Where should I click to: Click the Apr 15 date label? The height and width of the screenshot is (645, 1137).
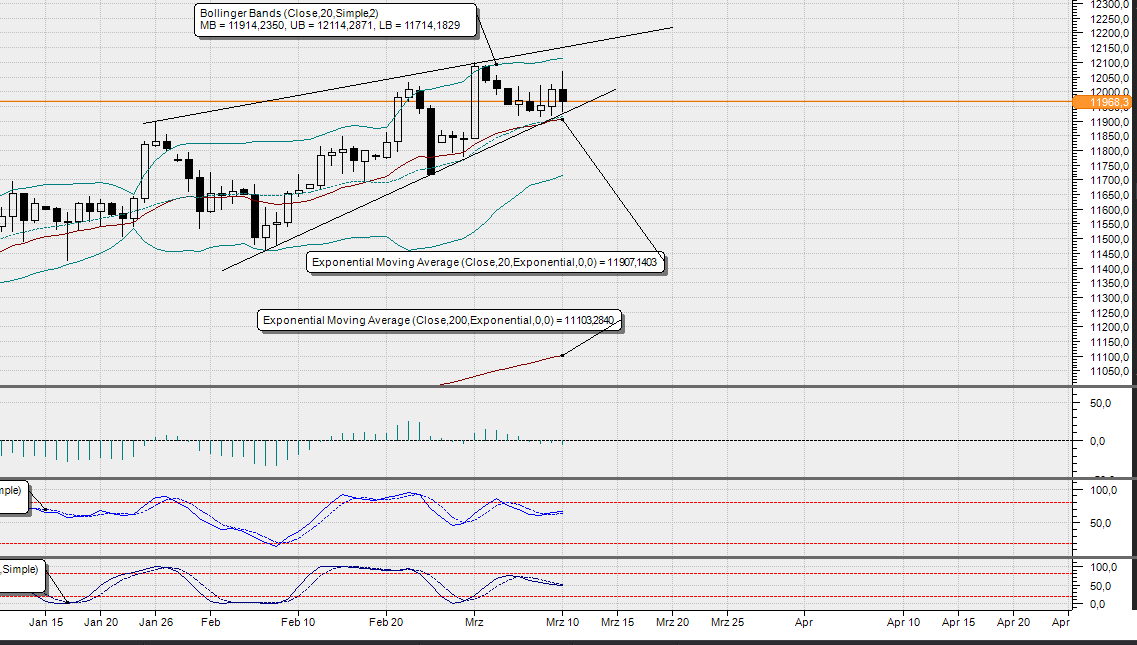click(959, 622)
